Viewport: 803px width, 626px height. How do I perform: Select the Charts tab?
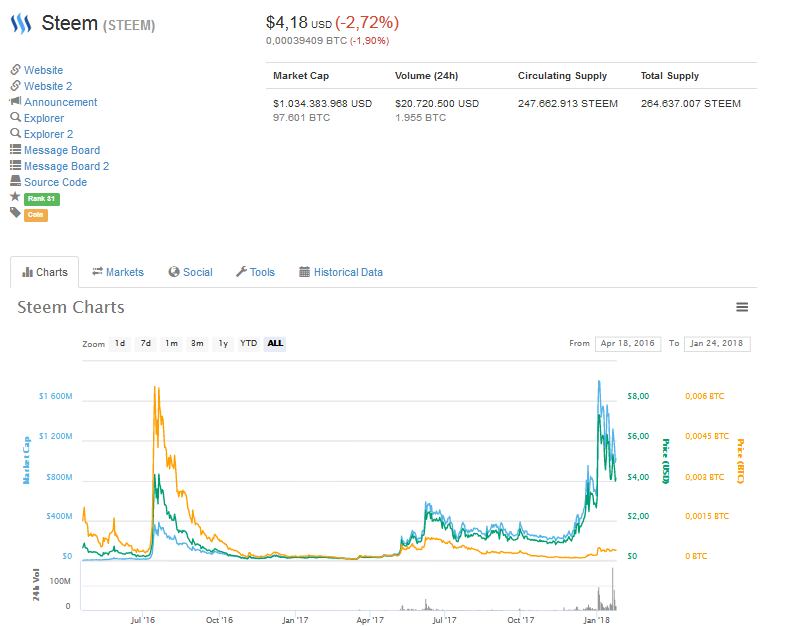45,272
